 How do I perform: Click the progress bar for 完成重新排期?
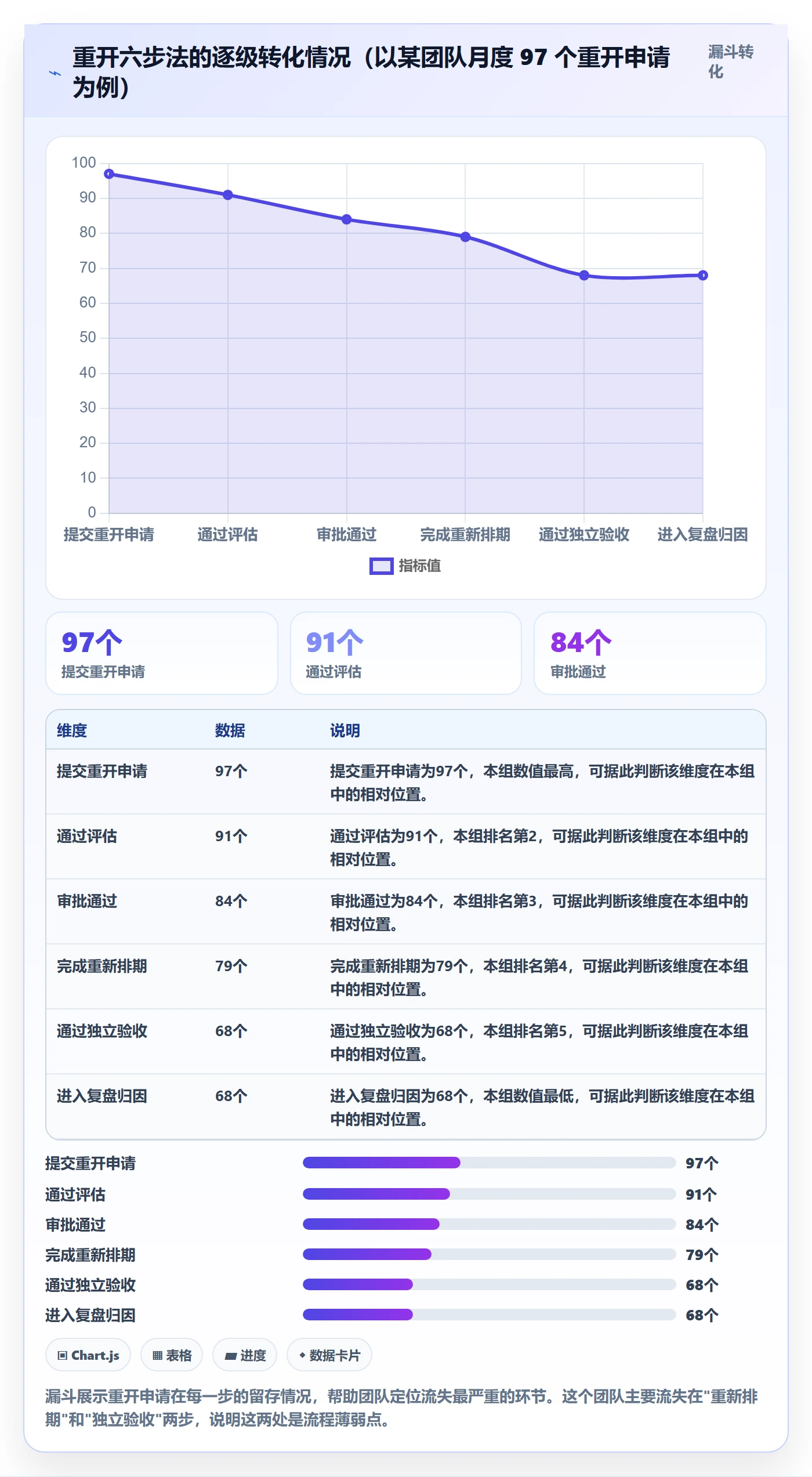490,1254
